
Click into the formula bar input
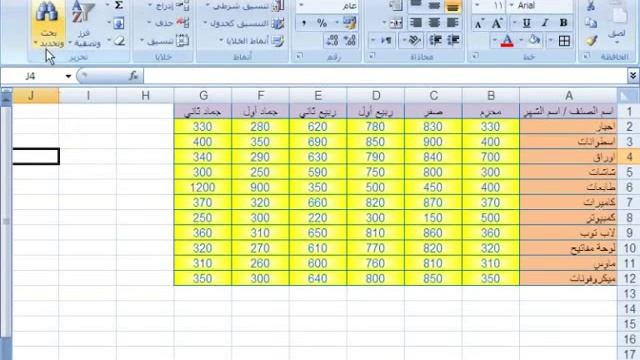(x=386, y=76)
